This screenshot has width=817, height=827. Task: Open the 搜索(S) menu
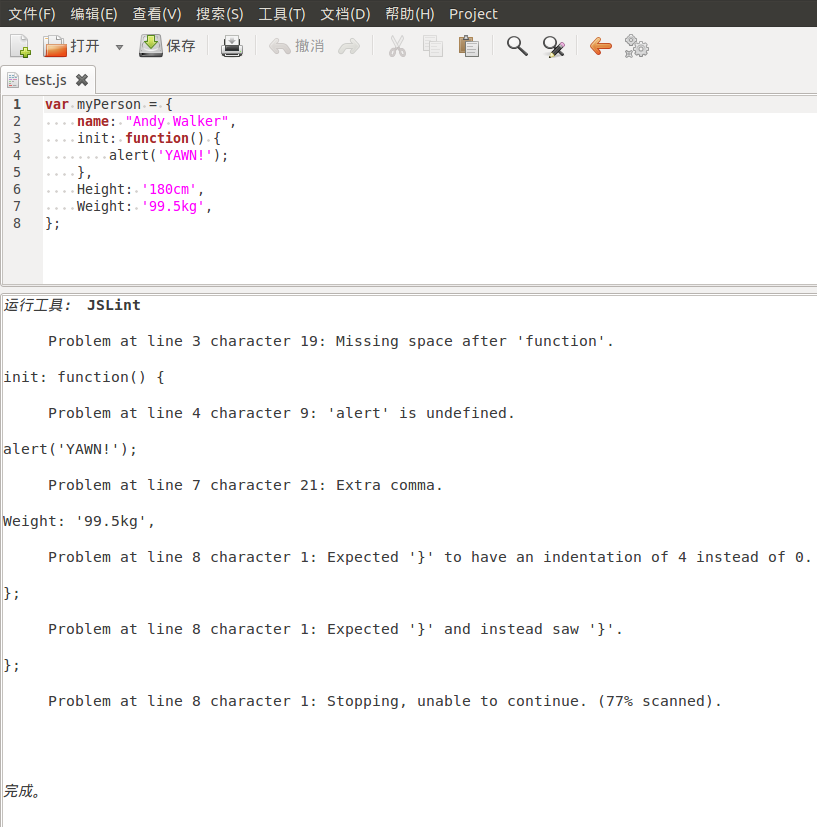[219, 14]
